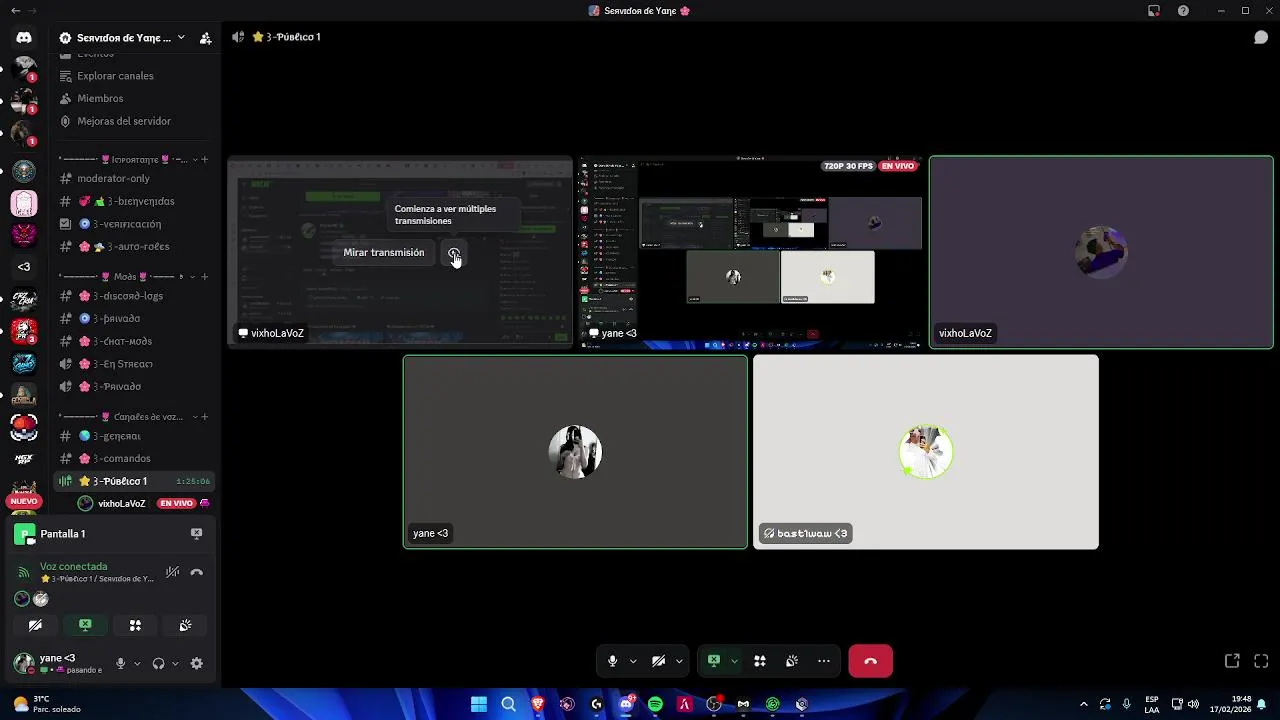
Task: Show hidden system tray icons chevron
Action: point(1084,704)
